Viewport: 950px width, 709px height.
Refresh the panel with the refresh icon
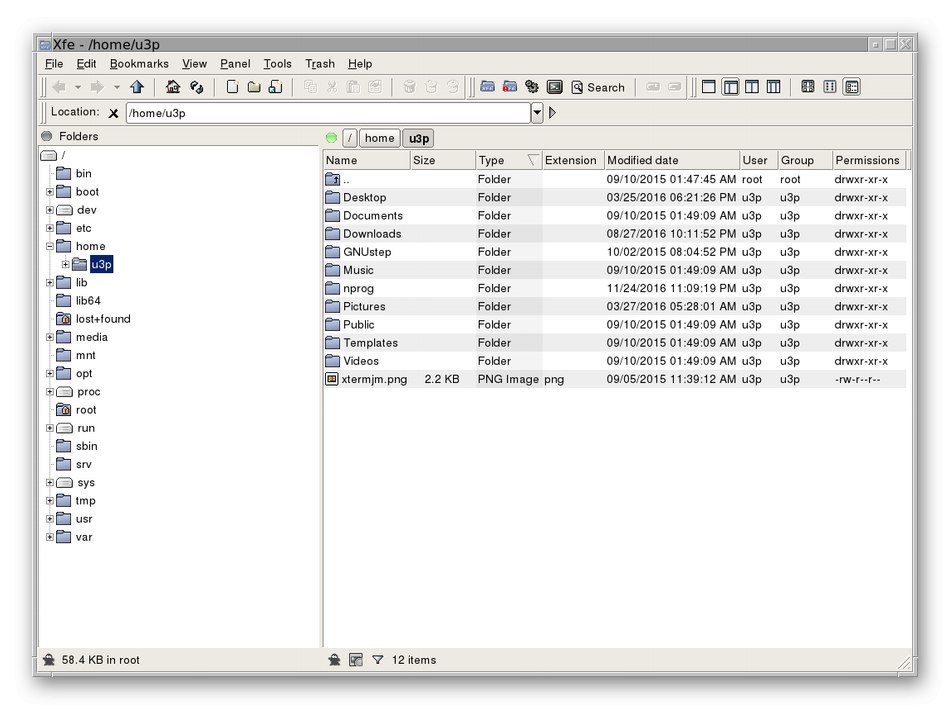coord(197,88)
